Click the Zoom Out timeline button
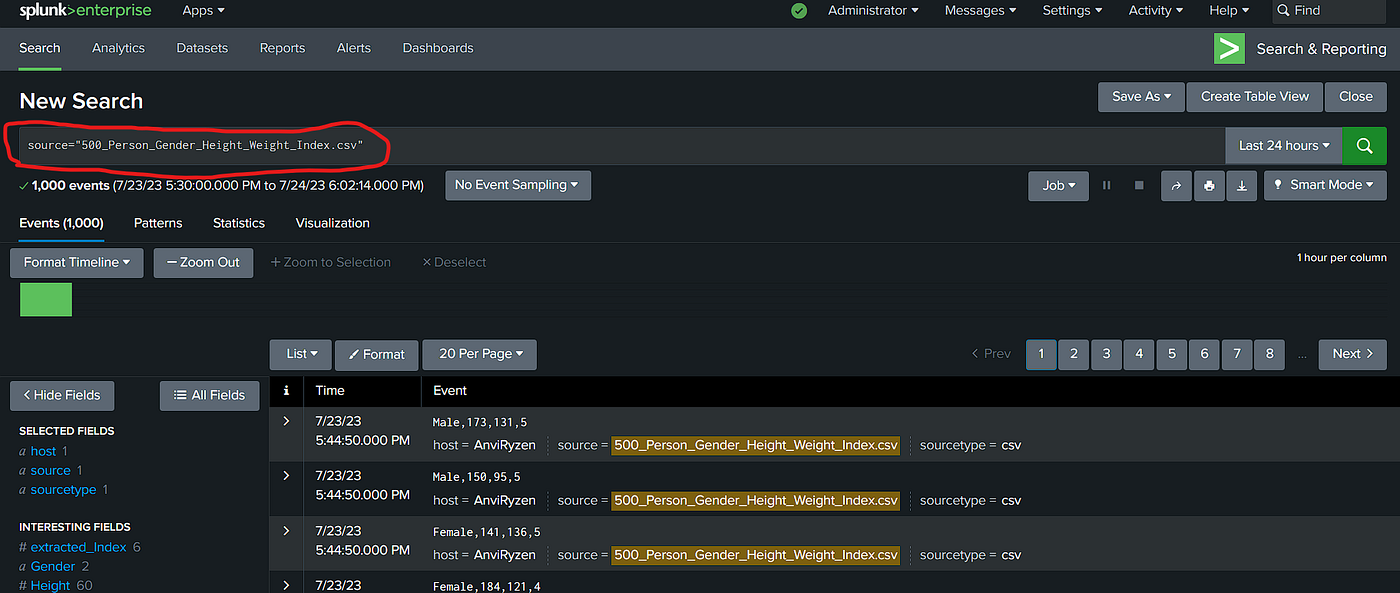 tap(203, 263)
